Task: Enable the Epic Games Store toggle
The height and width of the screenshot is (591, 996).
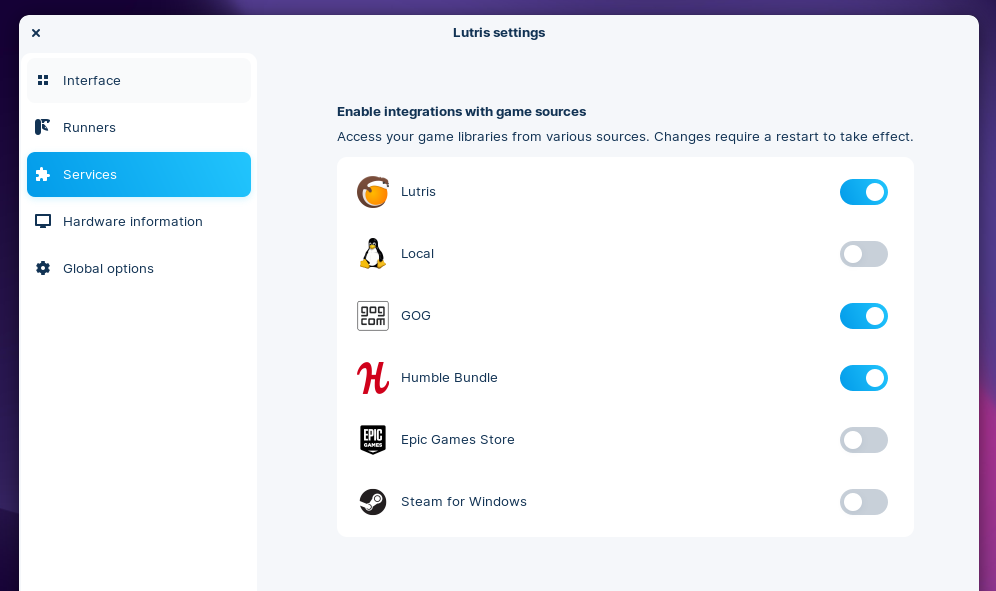Action: (x=863, y=440)
